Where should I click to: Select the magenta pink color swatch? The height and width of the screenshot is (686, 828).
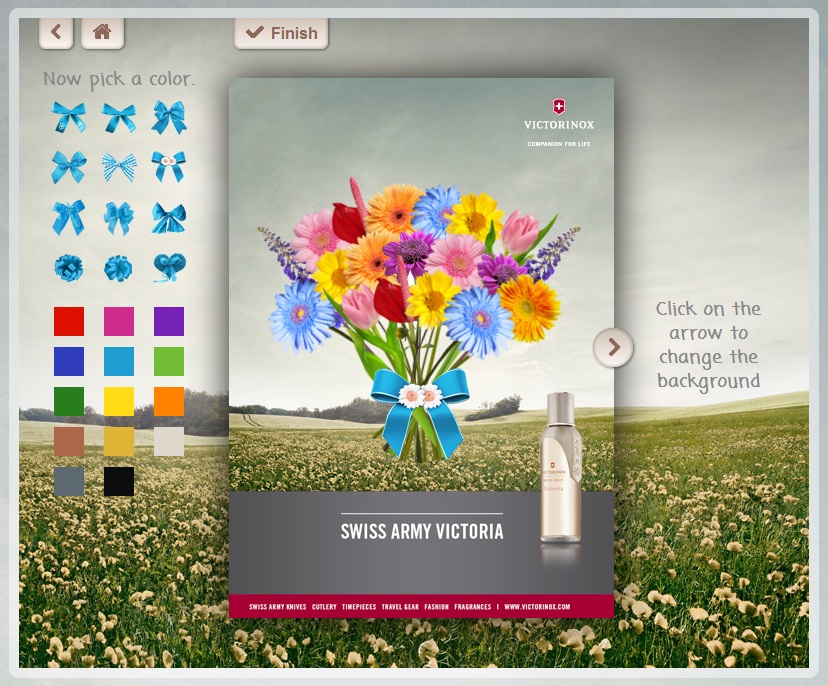click(119, 321)
